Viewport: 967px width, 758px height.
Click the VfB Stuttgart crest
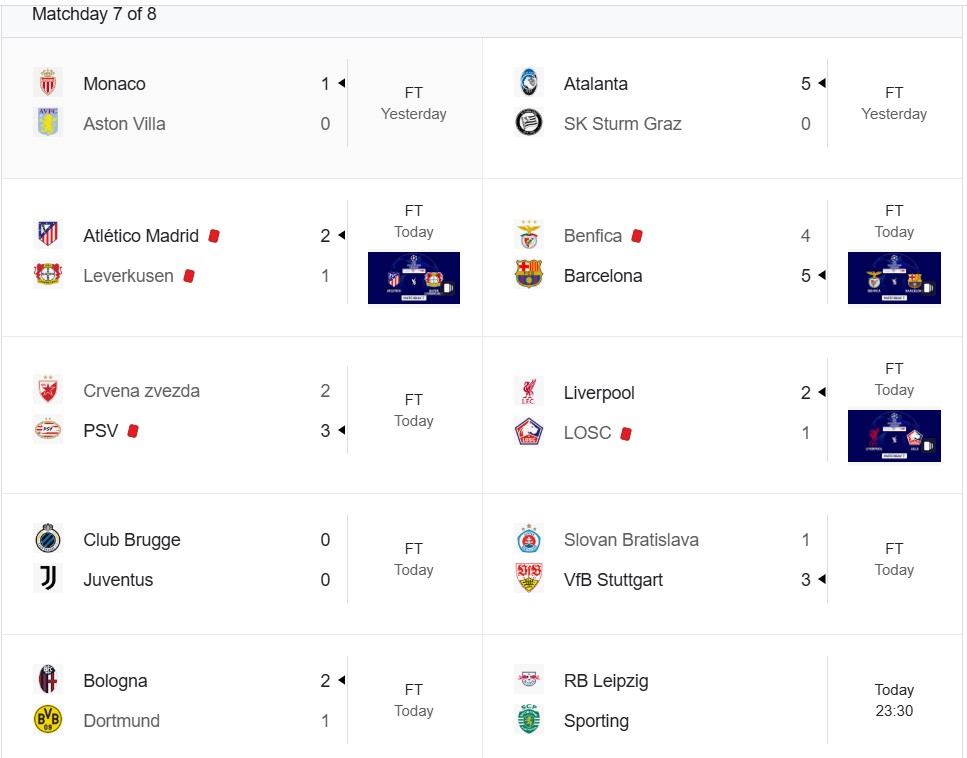coord(529,579)
